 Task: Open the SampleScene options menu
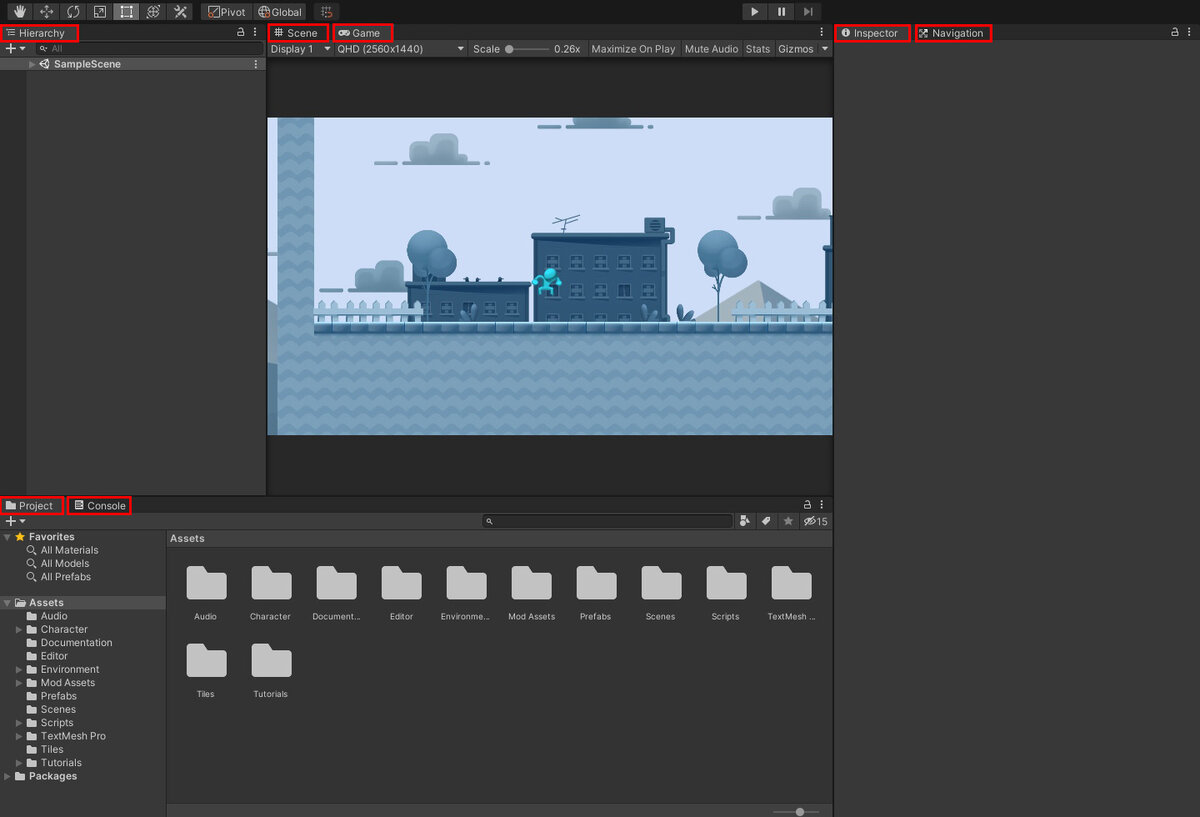[255, 64]
